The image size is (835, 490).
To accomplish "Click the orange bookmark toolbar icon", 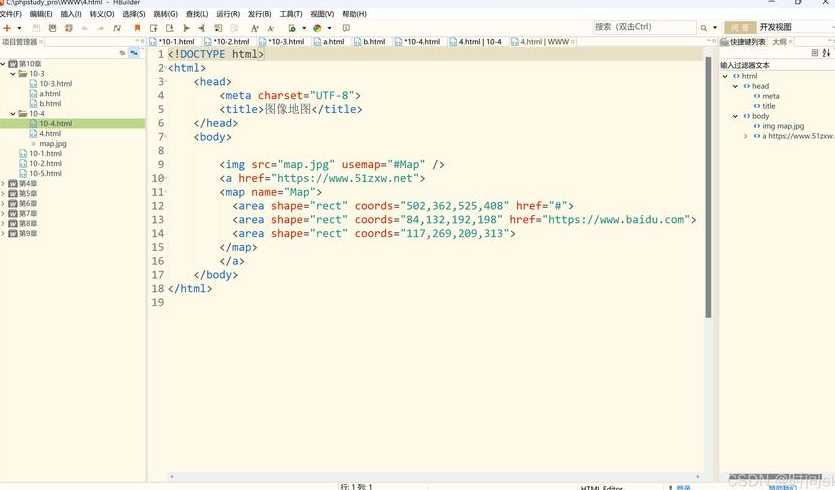I will pyautogui.click(x=137, y=28).
